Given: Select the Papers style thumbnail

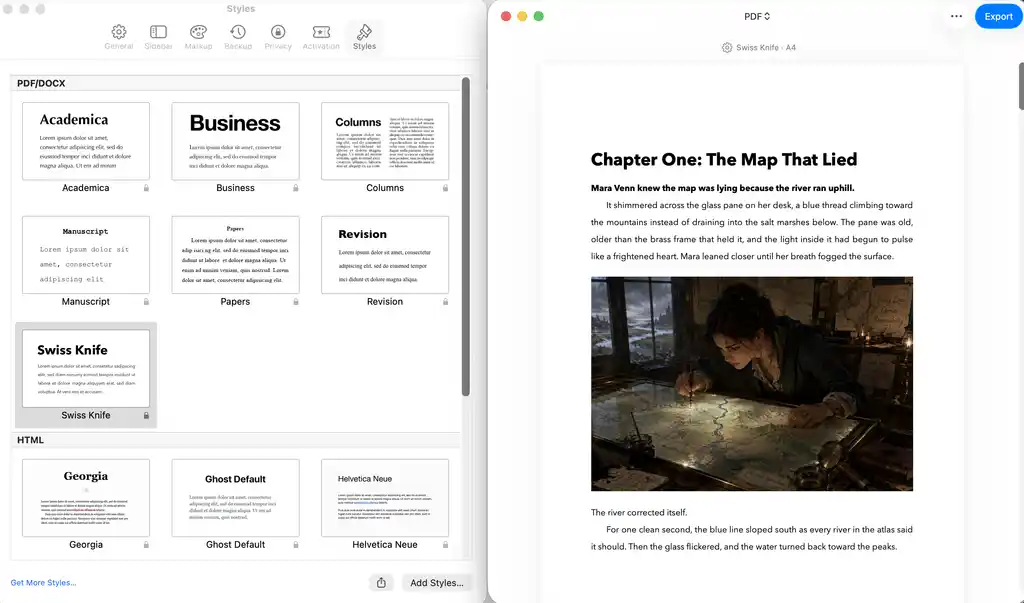Looking at the screenshot, I should [235, 255].
